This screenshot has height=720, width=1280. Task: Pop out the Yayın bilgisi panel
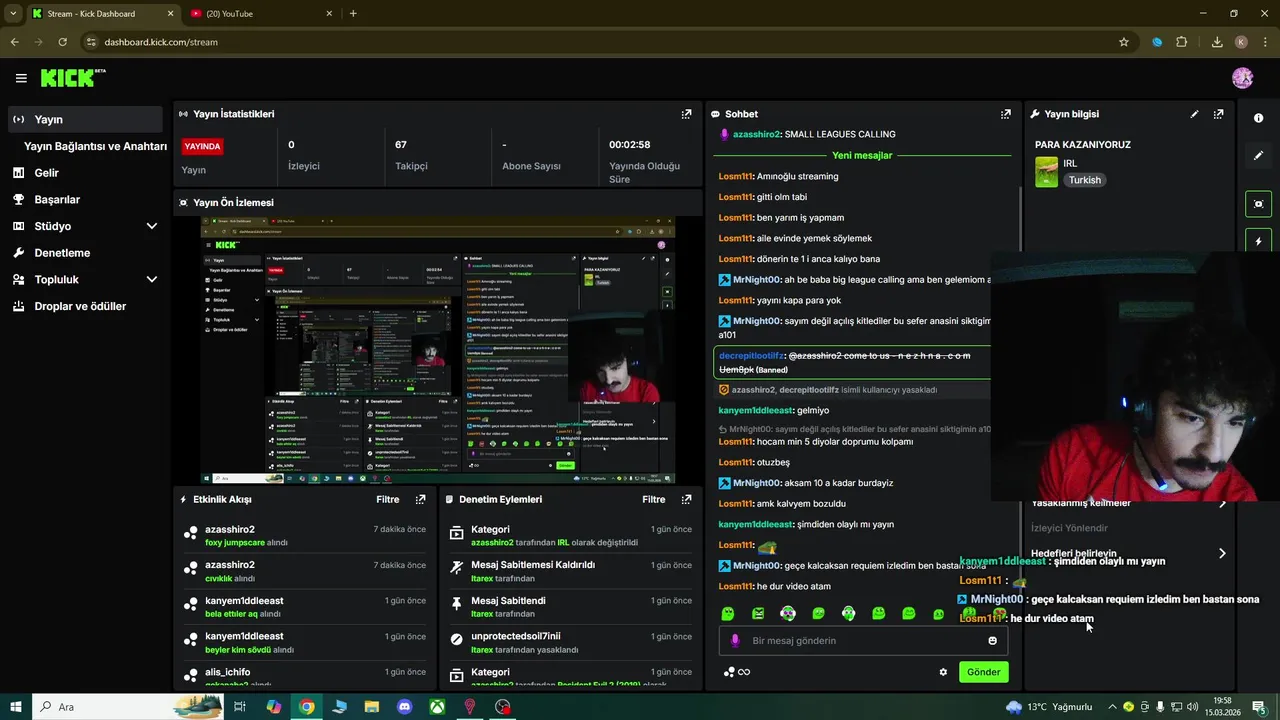[x=1218, y=114]
